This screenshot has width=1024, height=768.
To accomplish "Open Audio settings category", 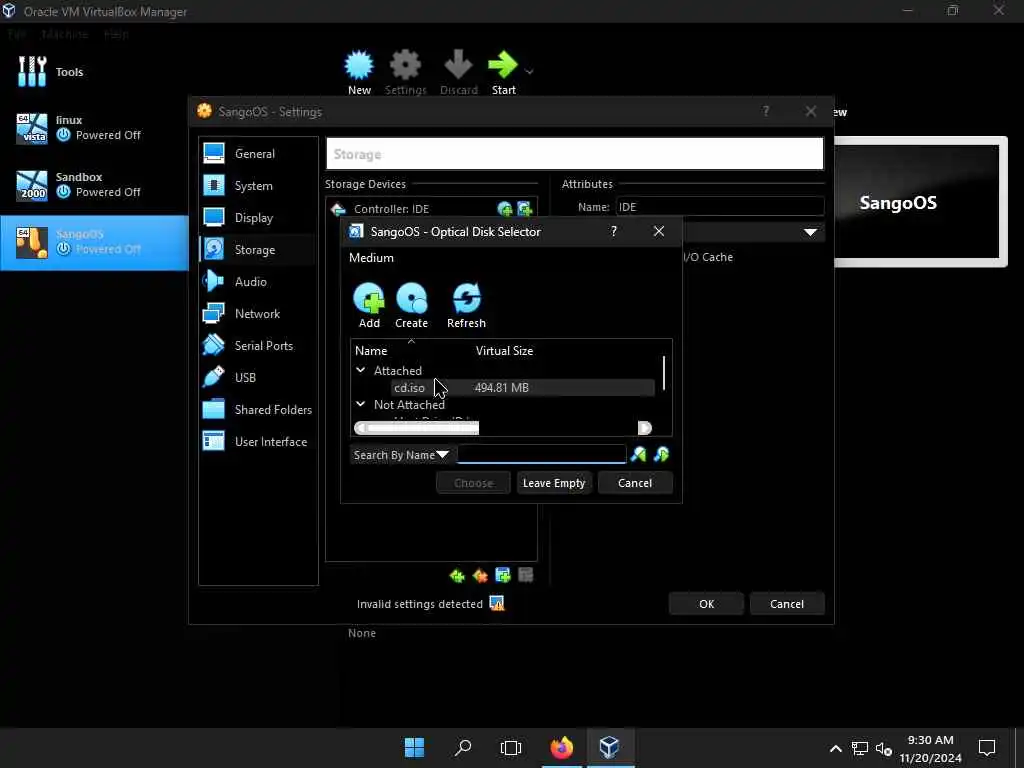I will click(258, 281).
